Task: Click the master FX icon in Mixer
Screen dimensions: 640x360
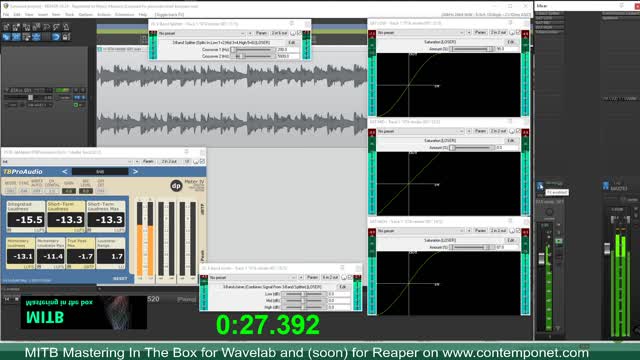Action: 606,186
